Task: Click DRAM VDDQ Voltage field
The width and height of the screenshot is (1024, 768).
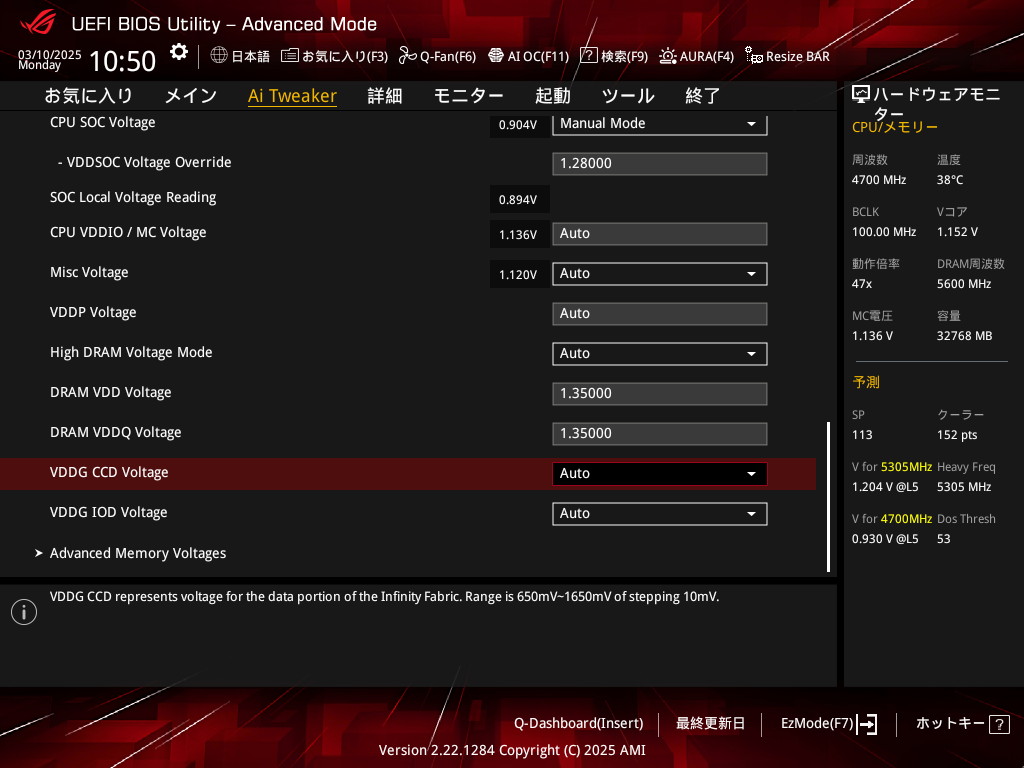Action: tap(660, 434)
